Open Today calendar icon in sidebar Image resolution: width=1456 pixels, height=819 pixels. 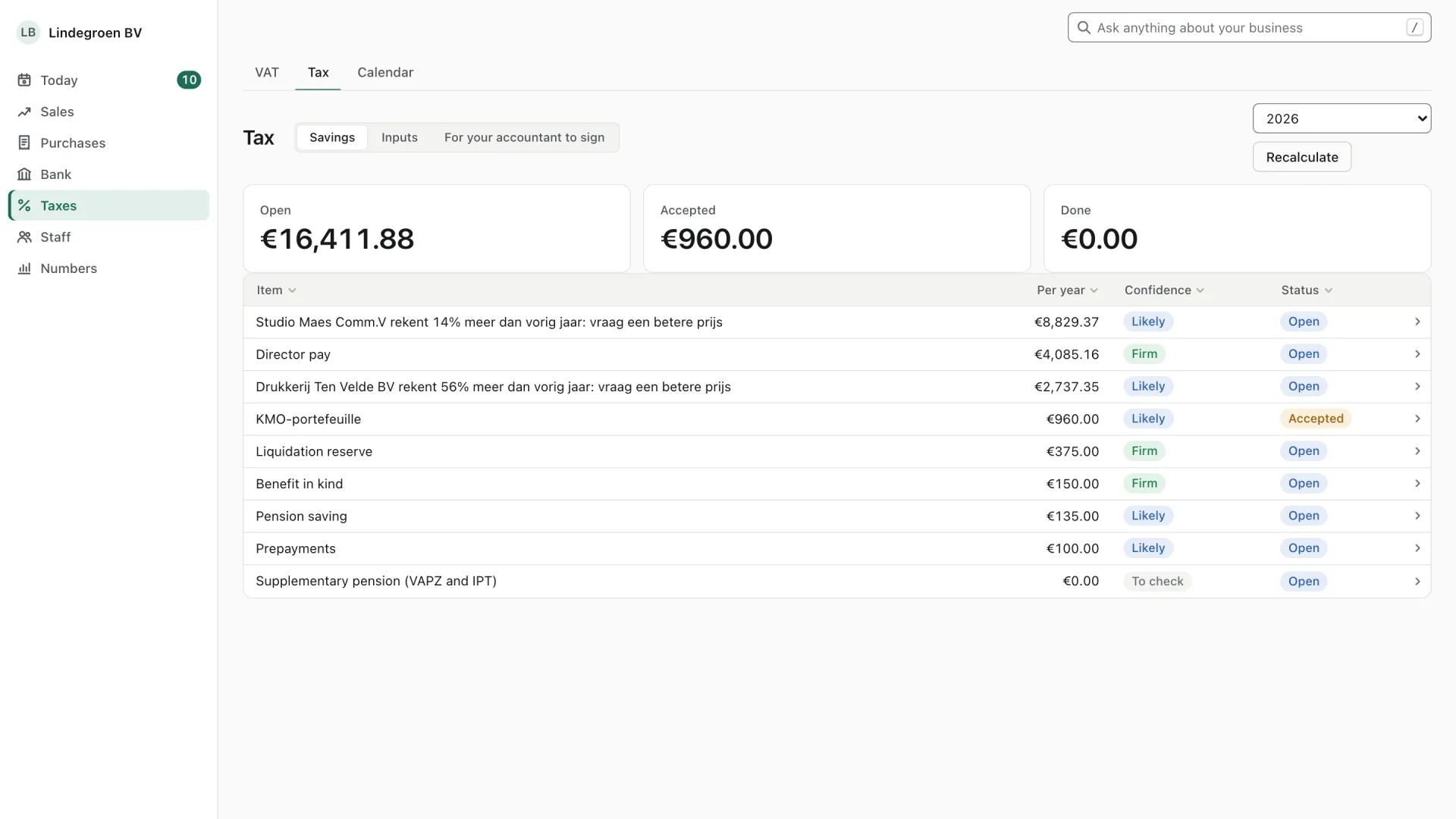(24, 80)
